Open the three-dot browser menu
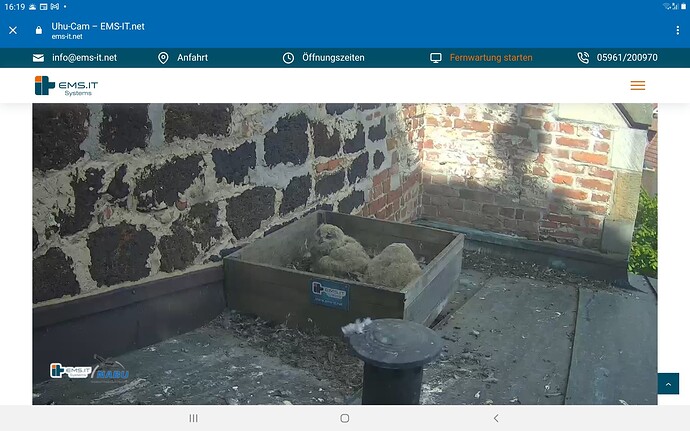 (x=677, y=30)
